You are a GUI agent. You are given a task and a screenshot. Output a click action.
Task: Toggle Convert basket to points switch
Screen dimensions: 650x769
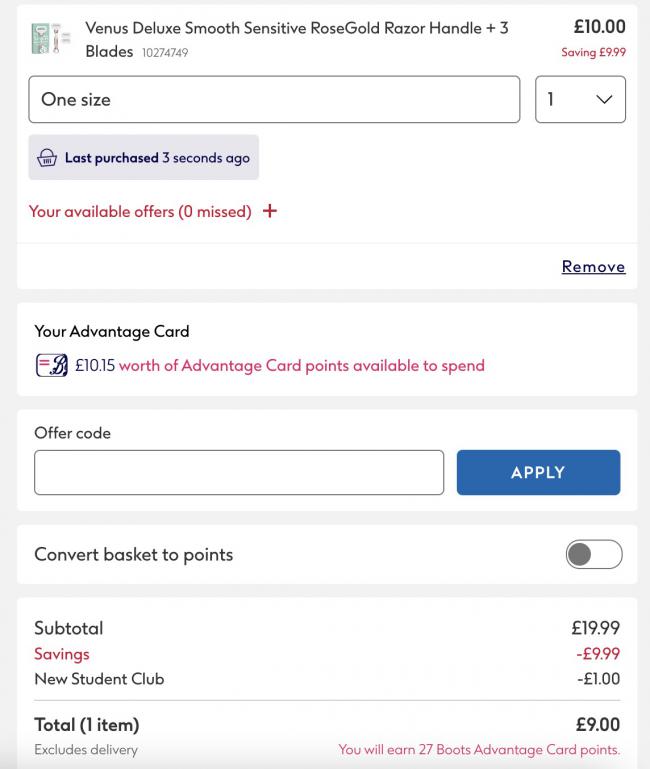tap(594, 554)
